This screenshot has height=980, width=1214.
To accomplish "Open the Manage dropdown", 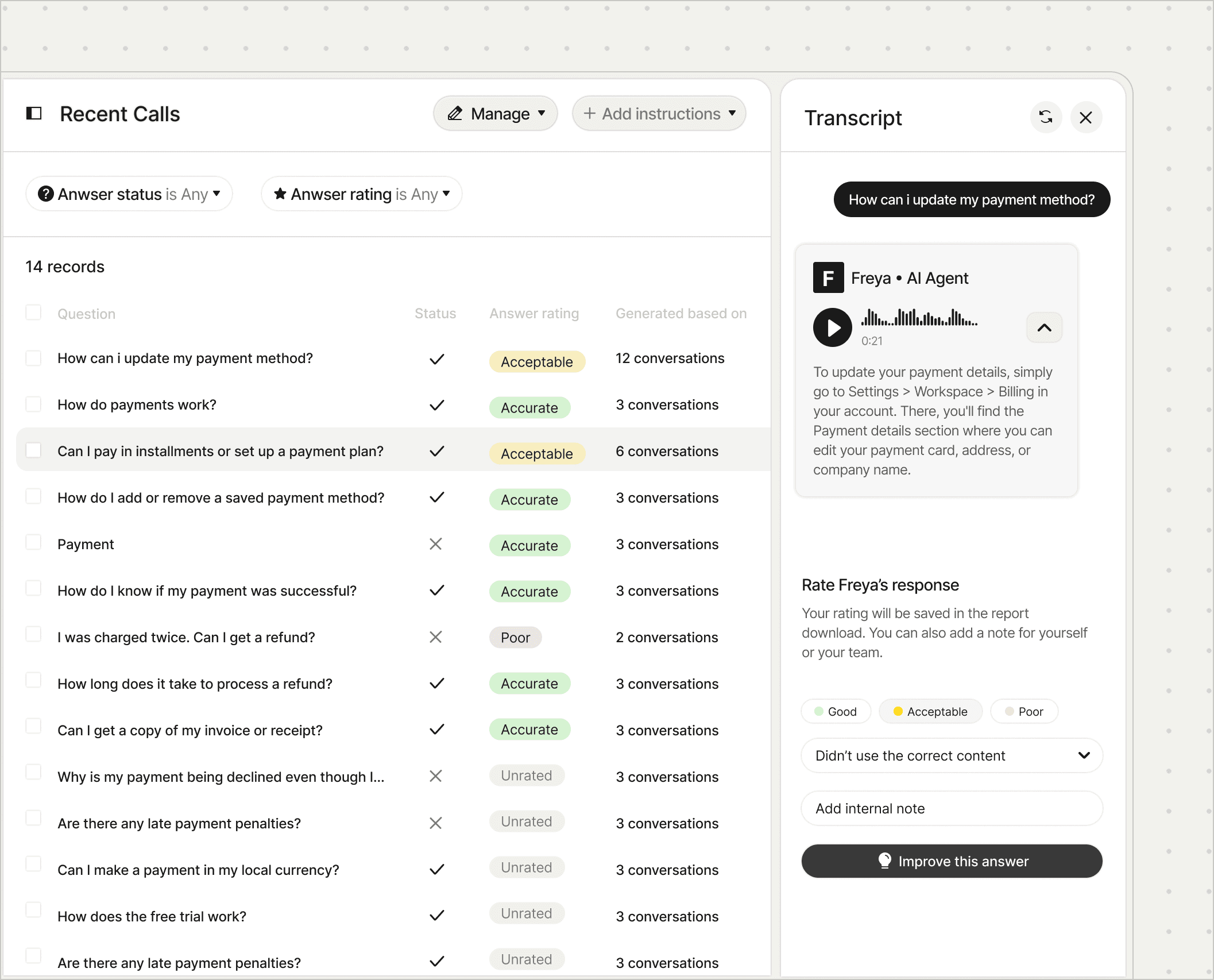I will pos(496,114).
